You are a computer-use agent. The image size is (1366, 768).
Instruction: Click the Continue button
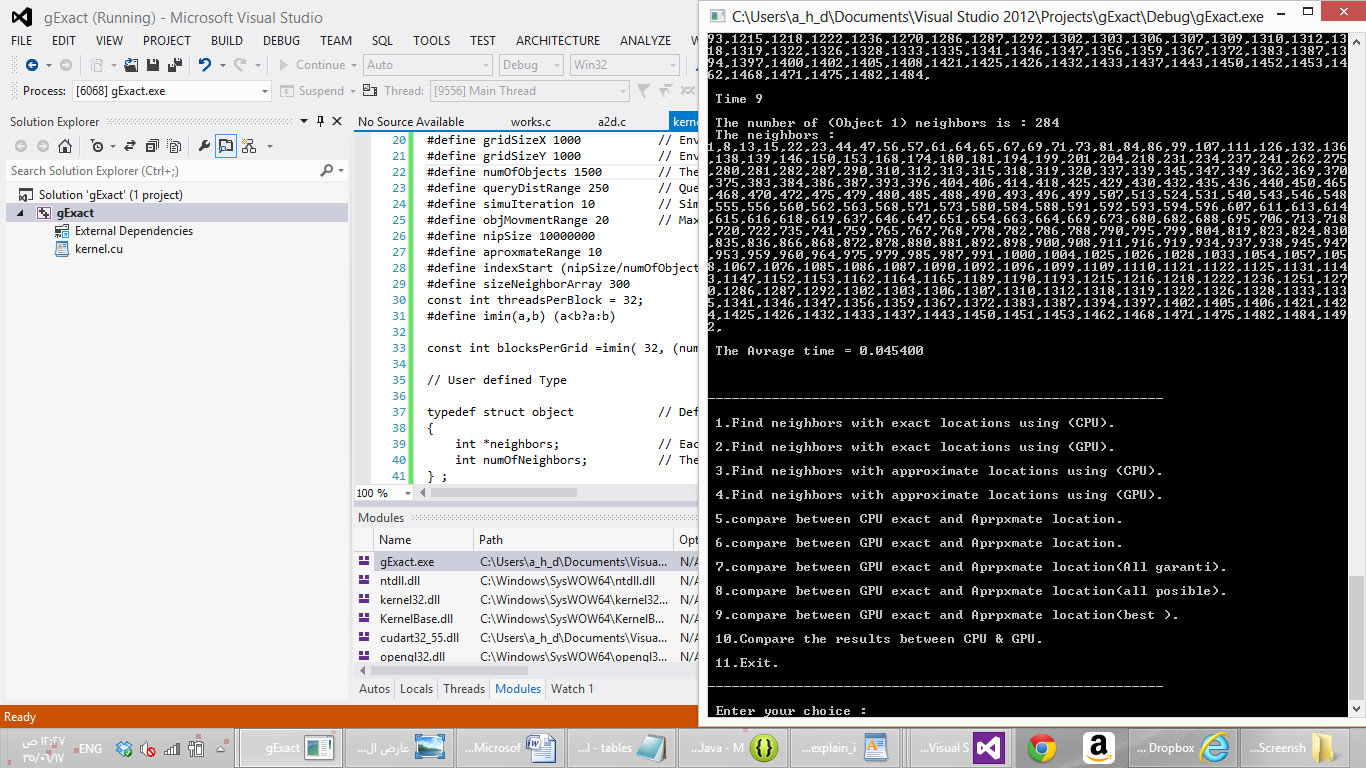311,65
